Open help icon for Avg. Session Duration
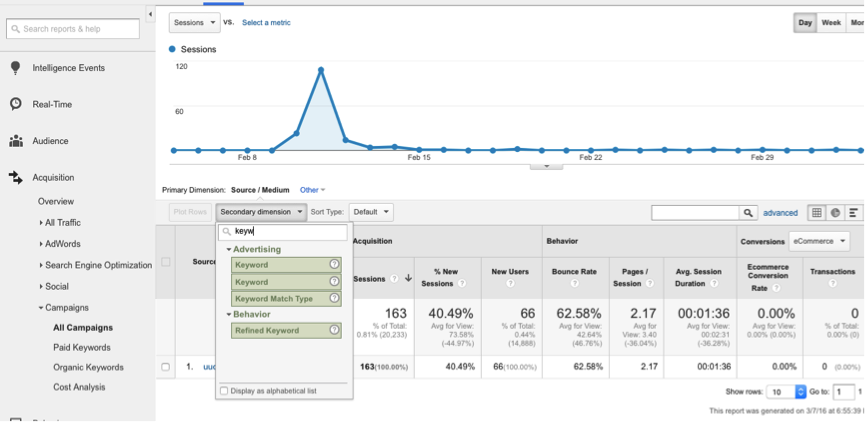The width and height of the screenshot is (865, 422). point(714,284)
